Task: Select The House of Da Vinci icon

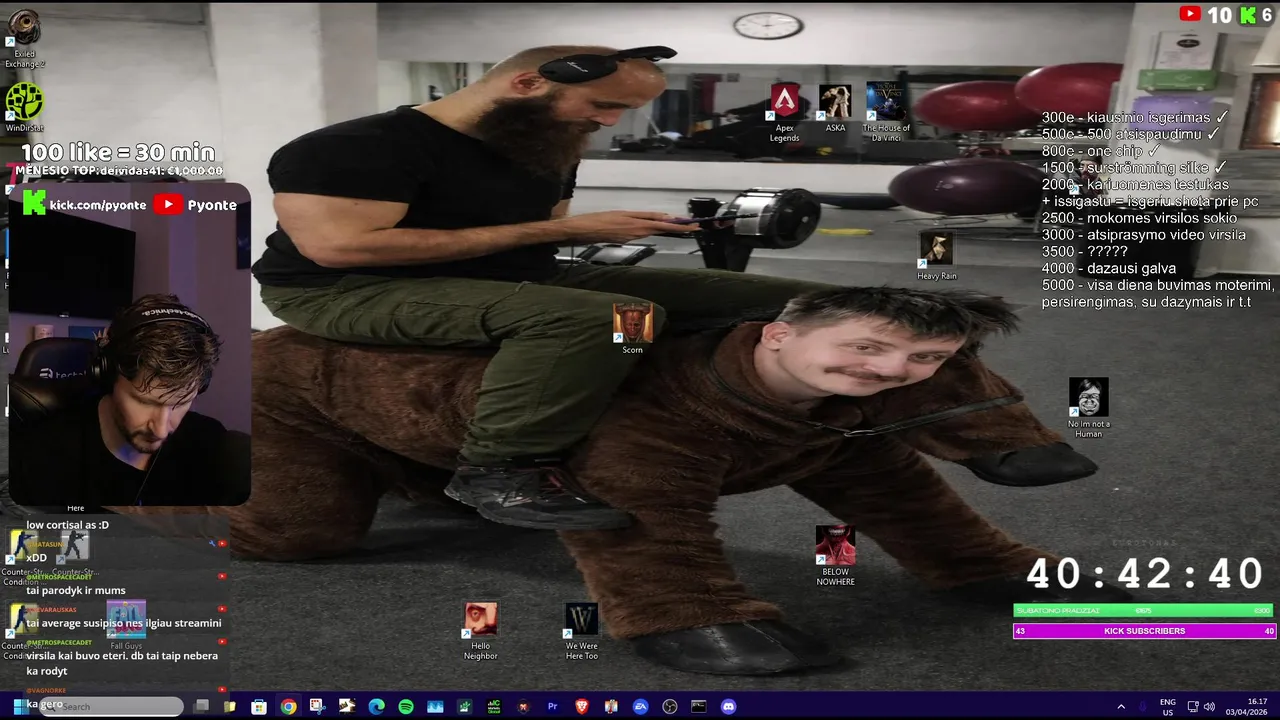Action: [x=886, y=112]
